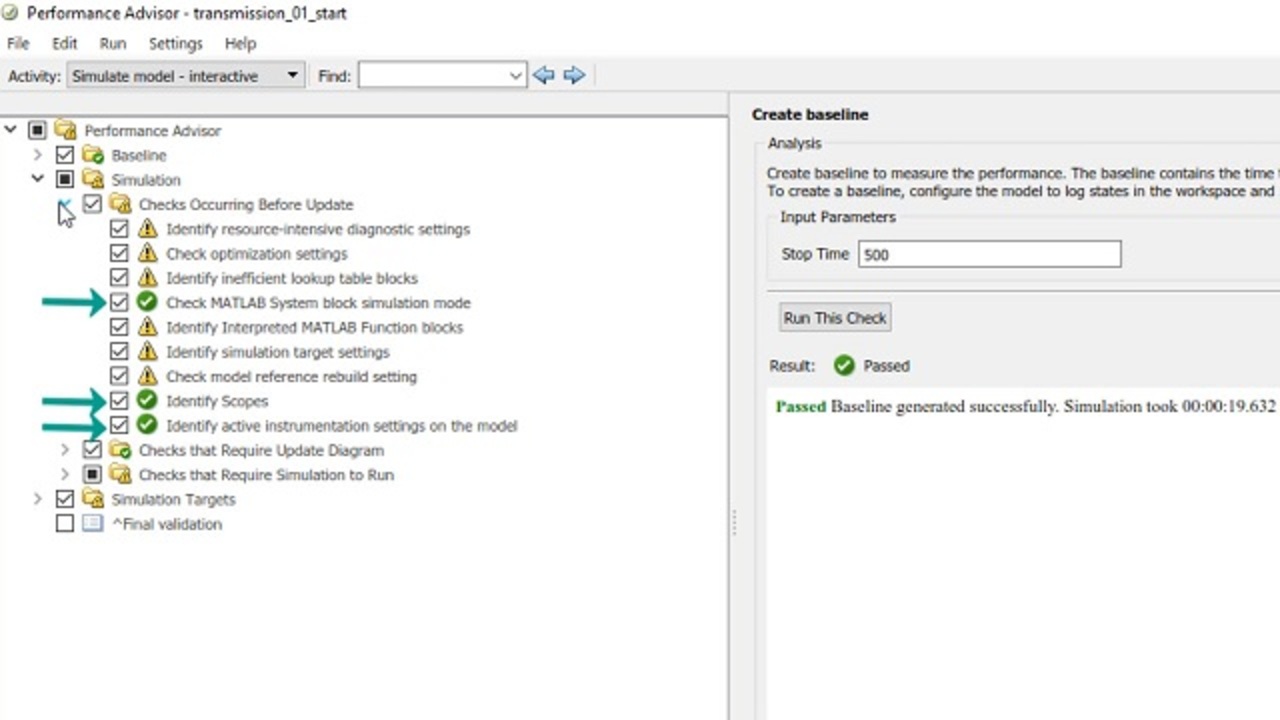Uncheck the Identify inefficient lookup table blocks checkbox

(120, 278)
